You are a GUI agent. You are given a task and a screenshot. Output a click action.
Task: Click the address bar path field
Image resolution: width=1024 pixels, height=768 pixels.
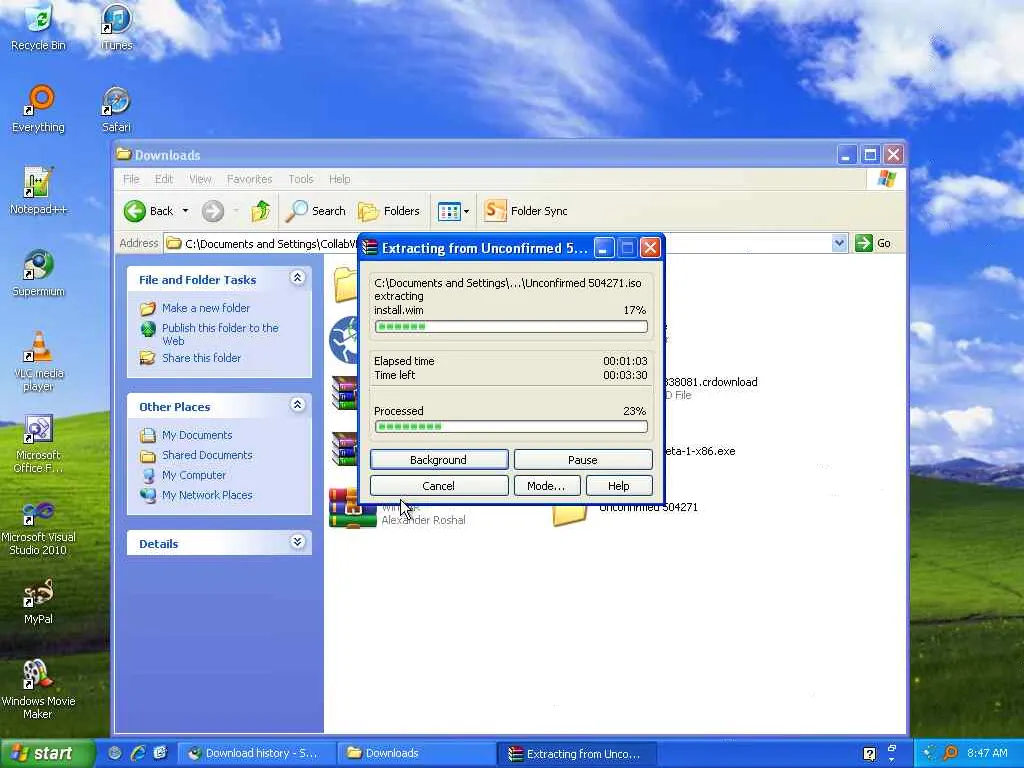(506, 244)
